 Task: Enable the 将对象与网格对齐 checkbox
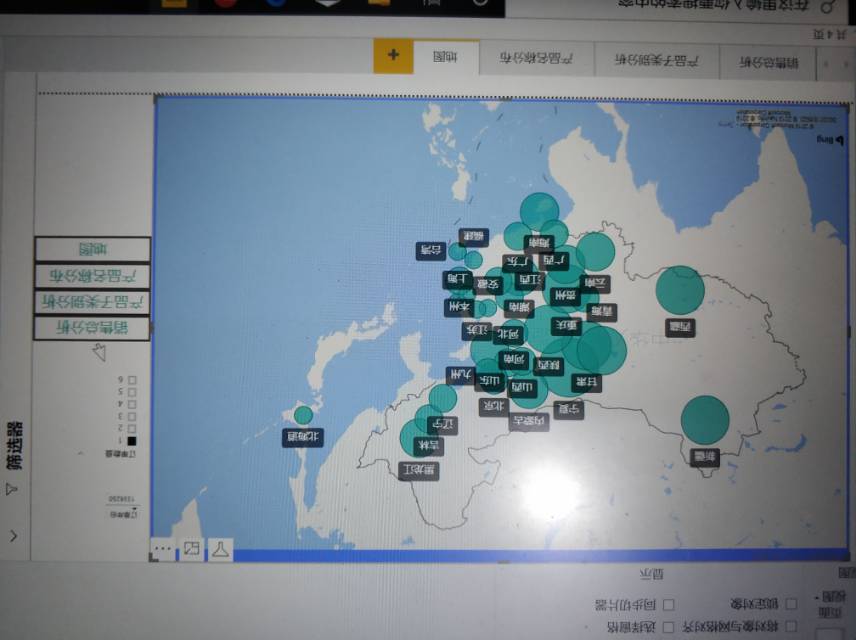coord(790,626)
